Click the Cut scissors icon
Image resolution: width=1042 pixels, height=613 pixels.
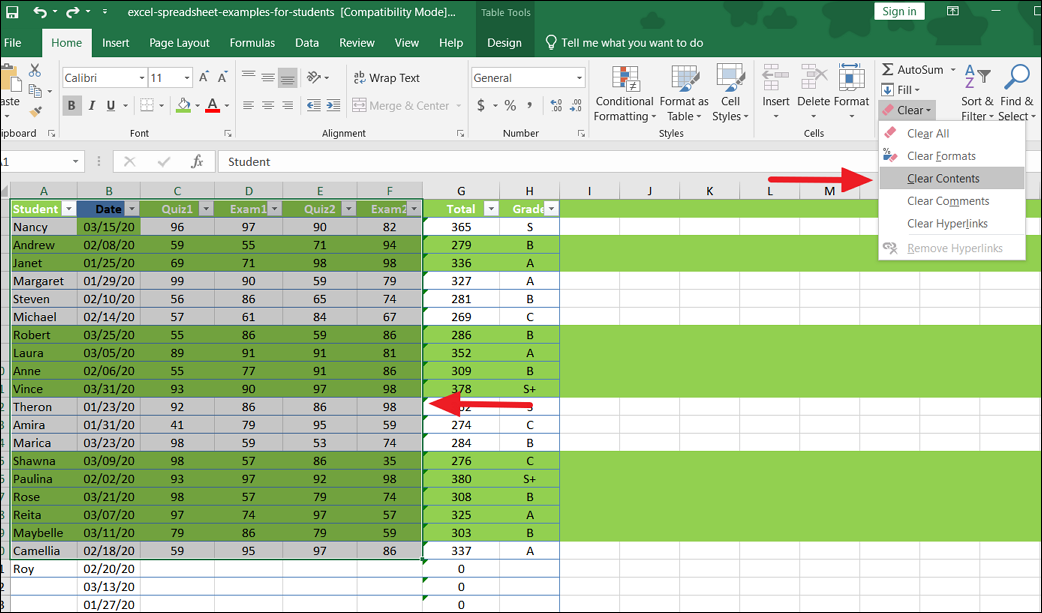tap(35, 70)
